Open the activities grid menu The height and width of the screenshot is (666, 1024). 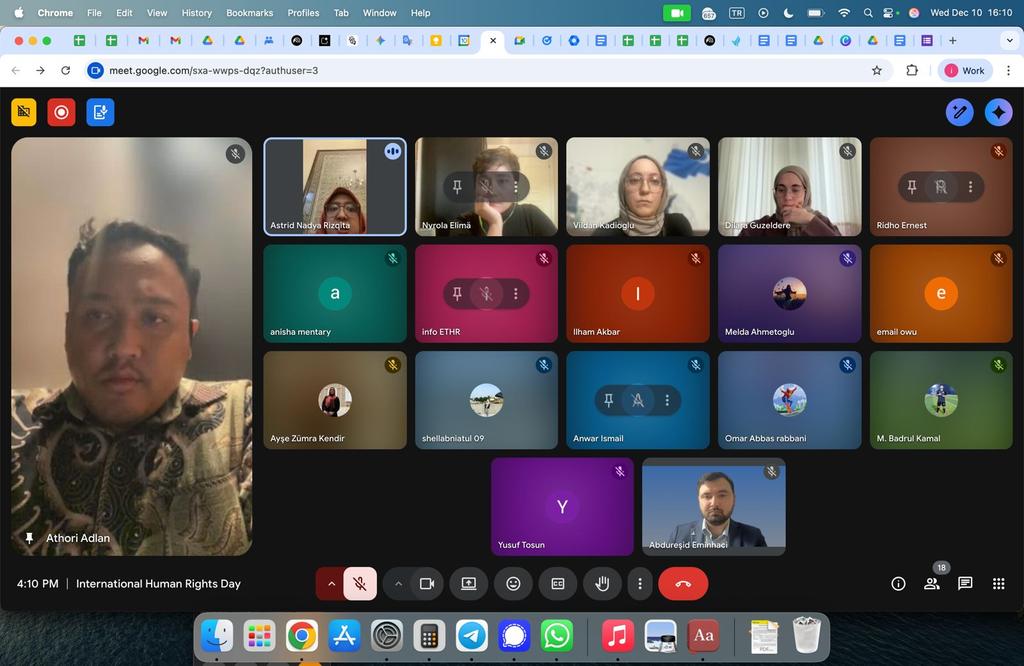[999, 584]
